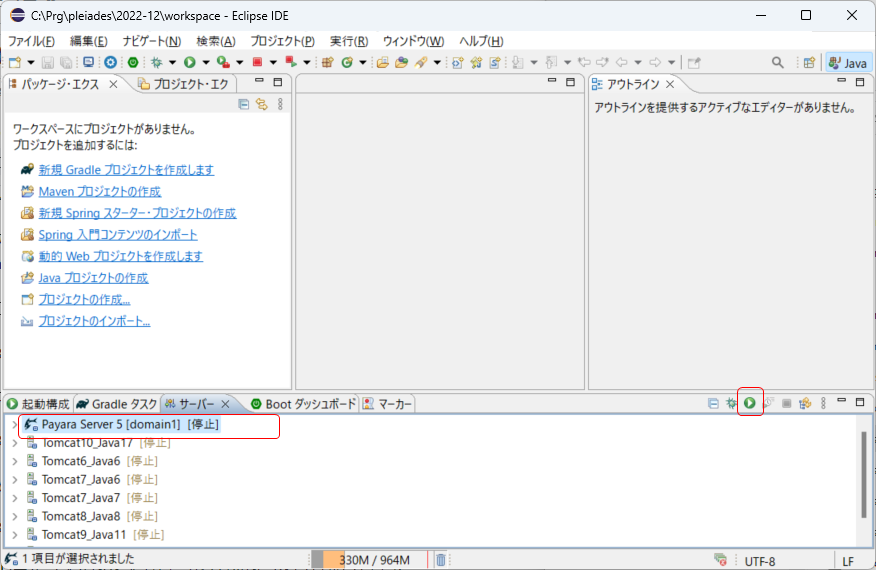Screen dimensions: 876x570
Task: Switch to 起動構成 tab
Action: pyautogui.click(x=38, y=403)
